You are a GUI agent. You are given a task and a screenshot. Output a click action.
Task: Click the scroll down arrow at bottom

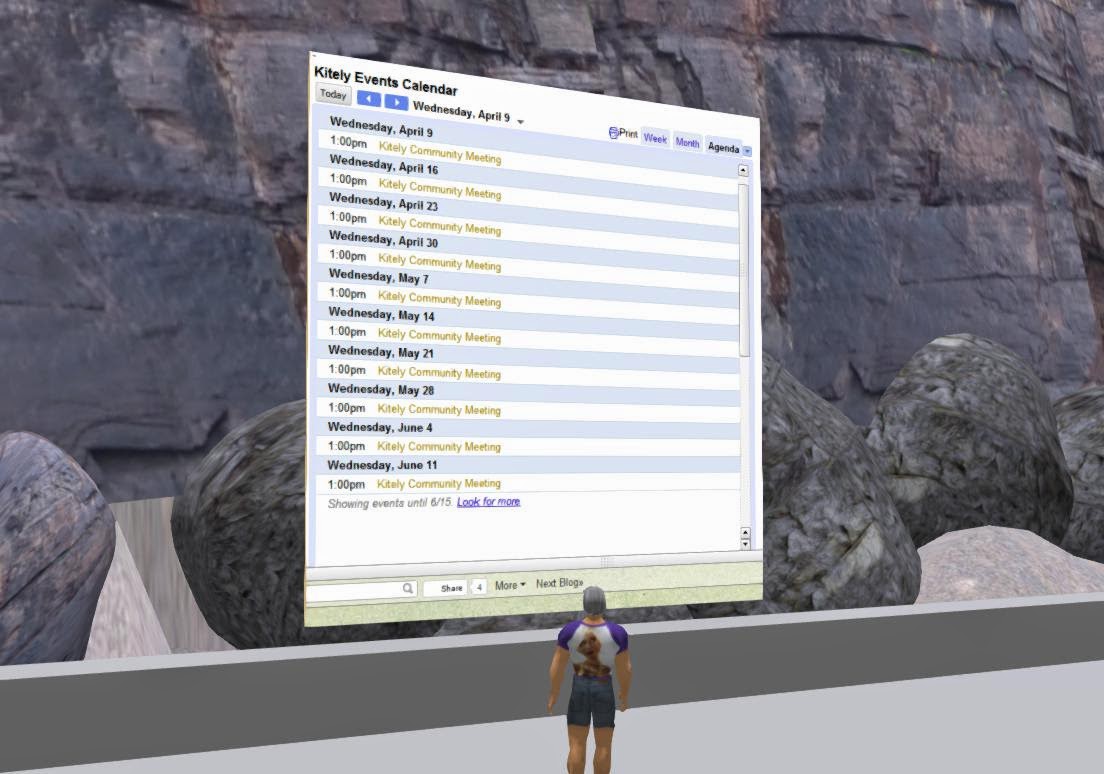746,544
